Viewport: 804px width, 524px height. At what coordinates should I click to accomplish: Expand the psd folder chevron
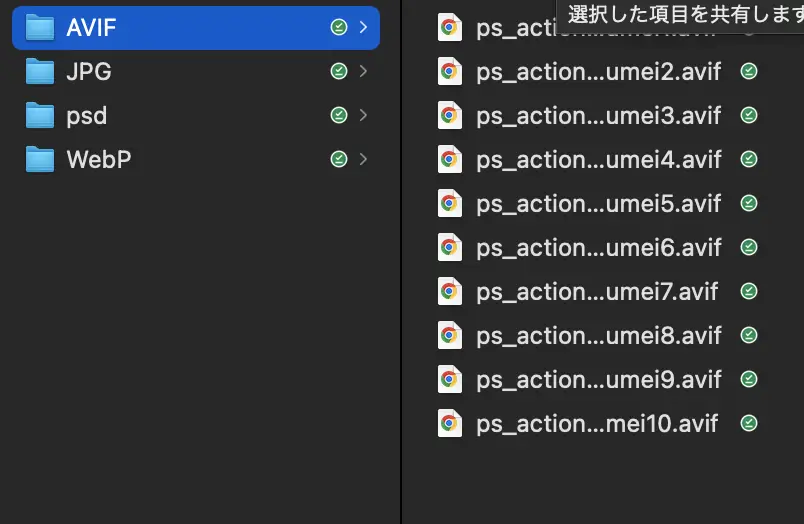[x=363, y=116]
